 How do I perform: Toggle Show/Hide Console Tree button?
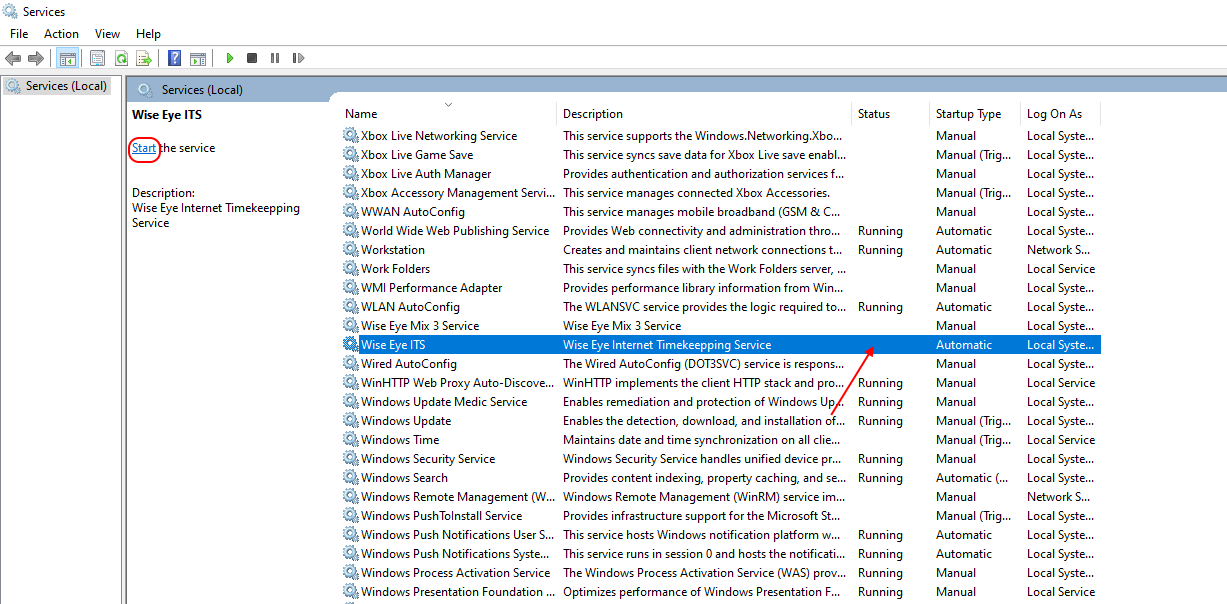pos(67,59)
